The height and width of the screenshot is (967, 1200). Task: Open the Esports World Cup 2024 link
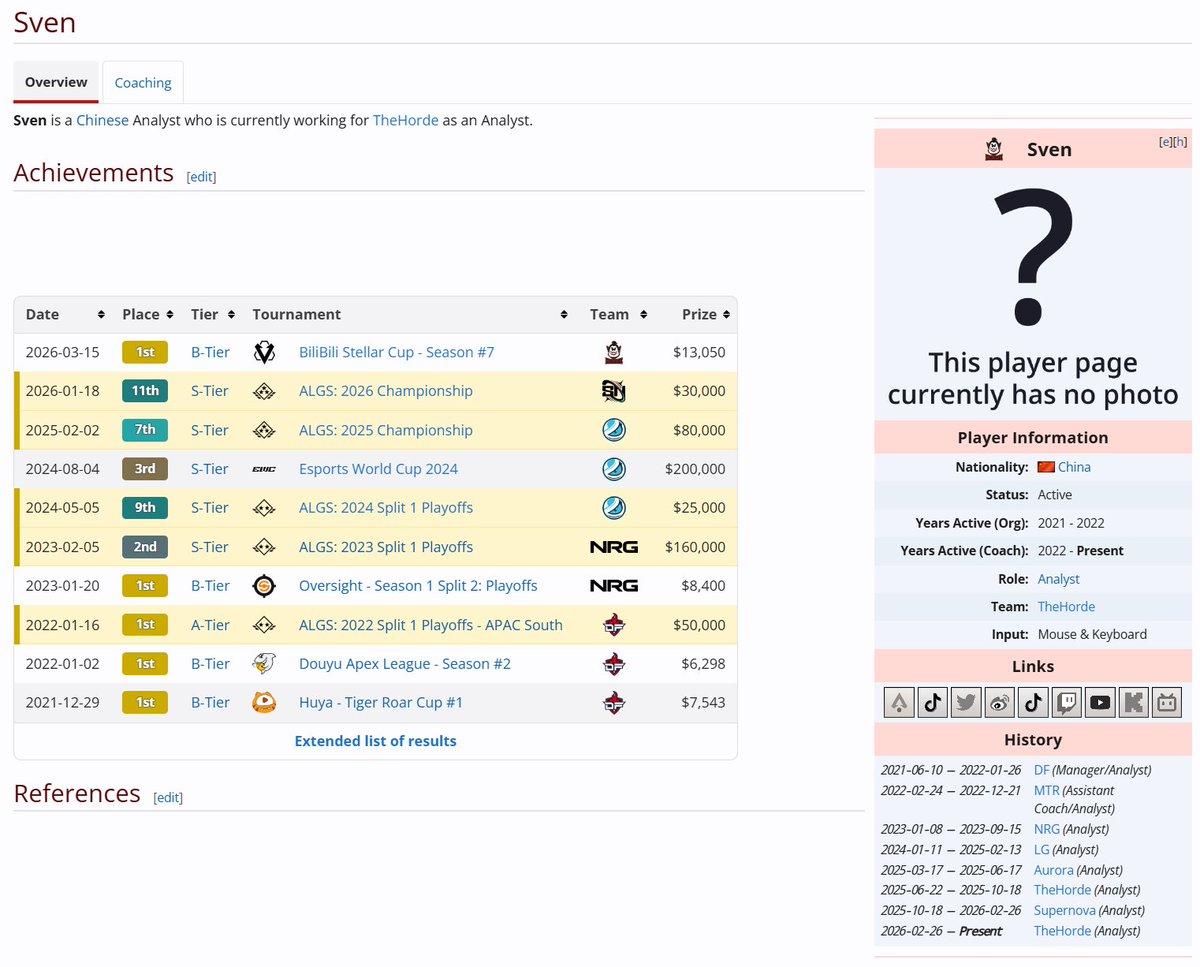378,469
